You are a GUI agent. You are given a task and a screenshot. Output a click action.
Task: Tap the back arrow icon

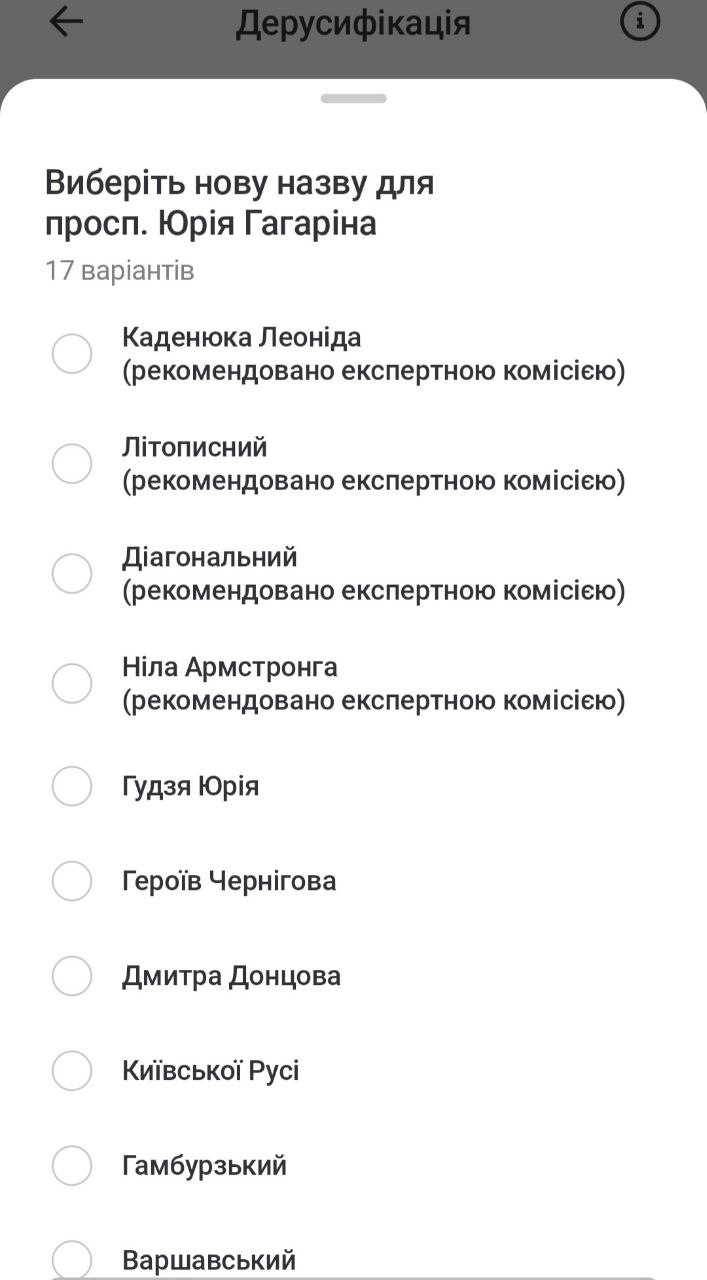(x=66, y=22)
